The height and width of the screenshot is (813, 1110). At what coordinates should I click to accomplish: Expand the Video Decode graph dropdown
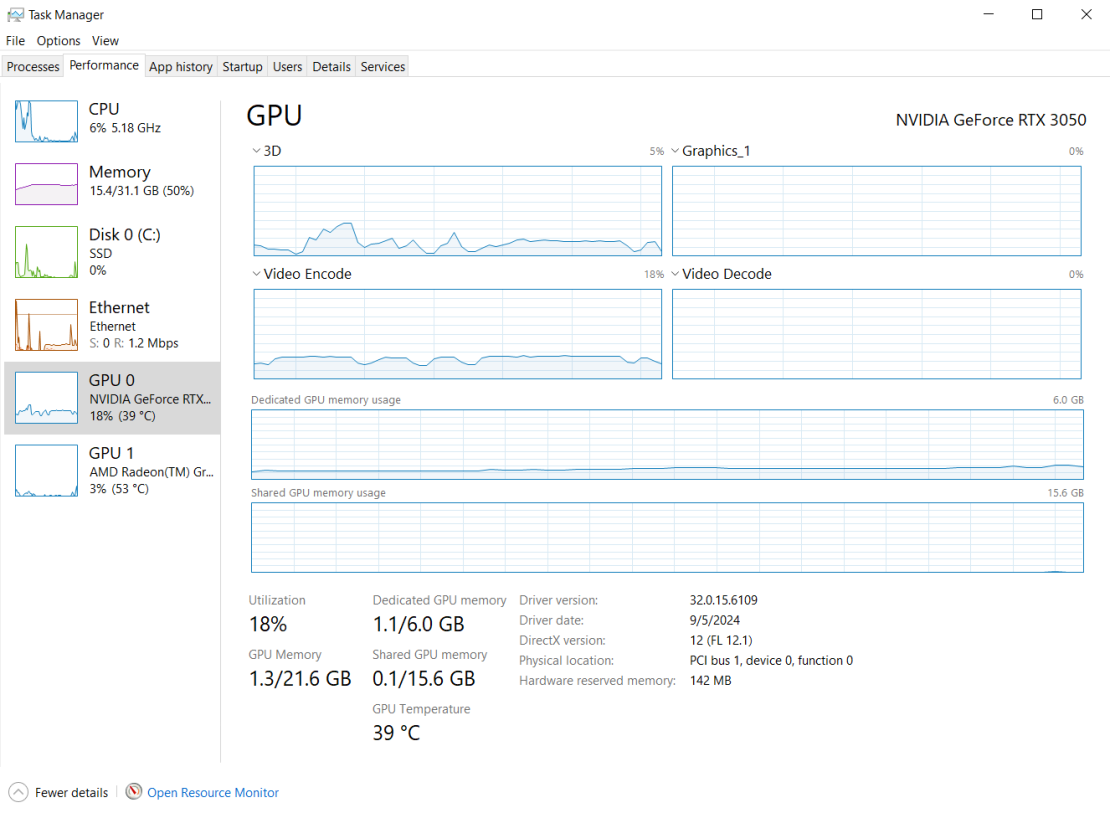675,274
